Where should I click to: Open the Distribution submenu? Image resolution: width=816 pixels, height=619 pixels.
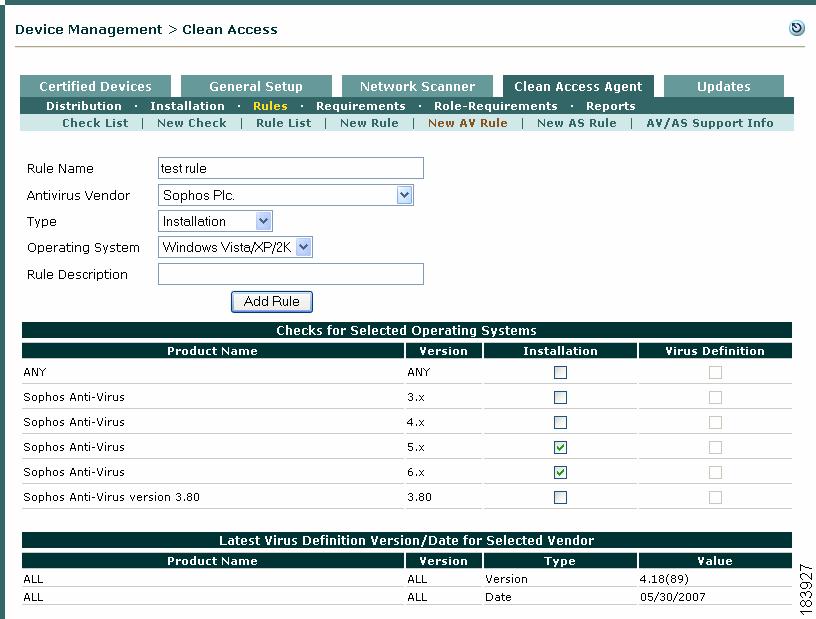tap(84, 106)
